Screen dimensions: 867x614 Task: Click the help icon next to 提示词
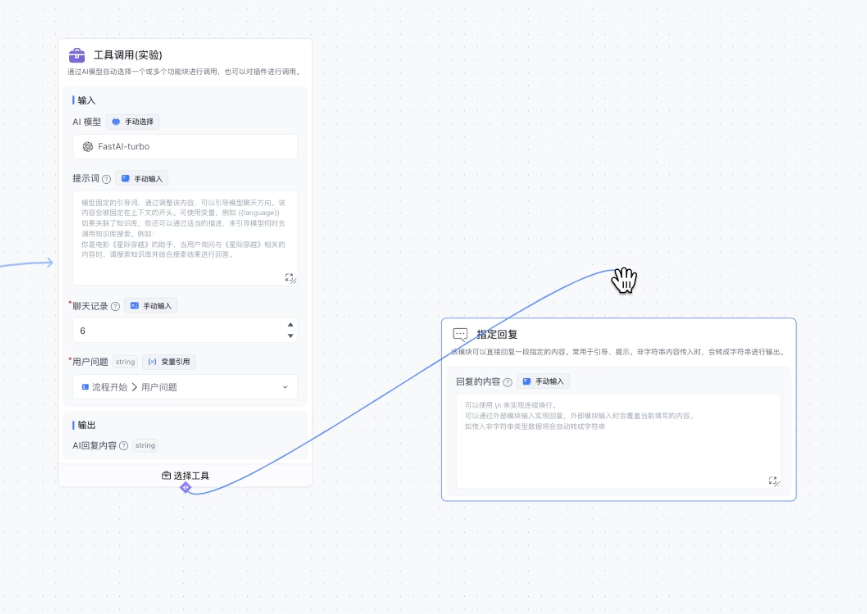point(106,179)
